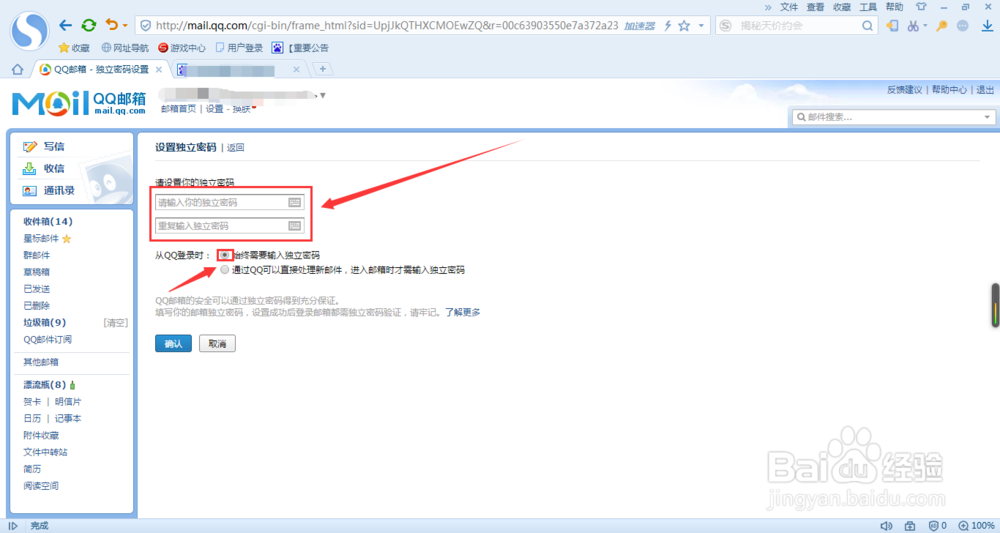Image resolution: width=1000 pixels, height=533 pixels.
Task: Select 通过QQ可以直接处理新邮件 radio option
Action: pyautogui.click(x=224, y=270)
